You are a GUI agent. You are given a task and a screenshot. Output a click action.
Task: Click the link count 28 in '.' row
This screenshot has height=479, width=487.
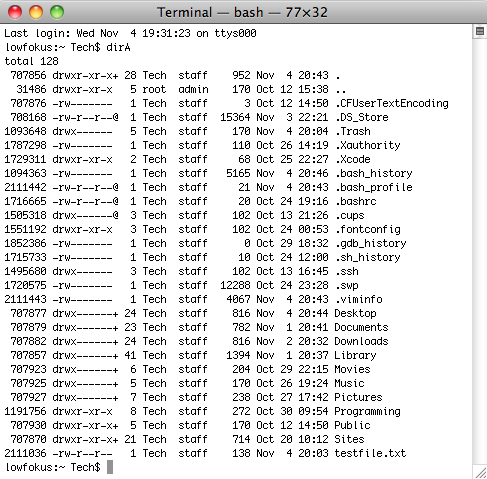[x=130, y=75]
